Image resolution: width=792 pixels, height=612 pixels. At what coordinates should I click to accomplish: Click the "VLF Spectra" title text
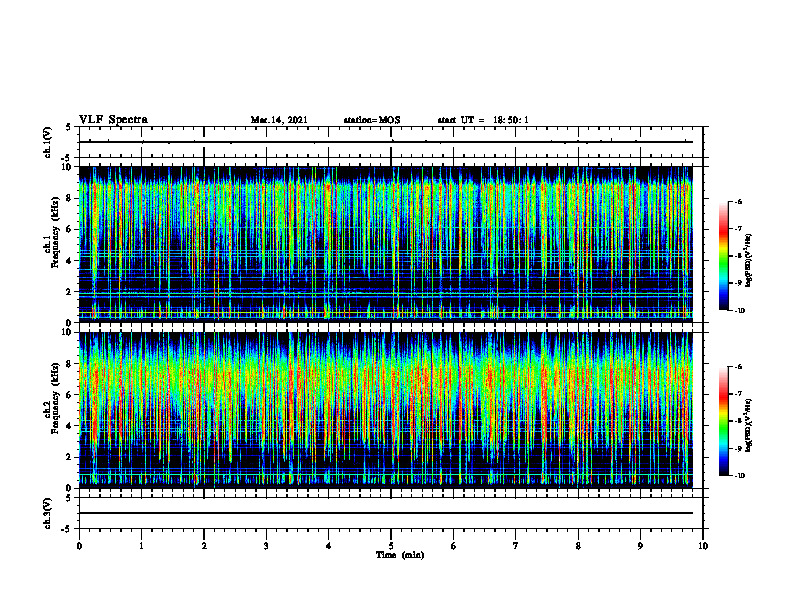113,120
